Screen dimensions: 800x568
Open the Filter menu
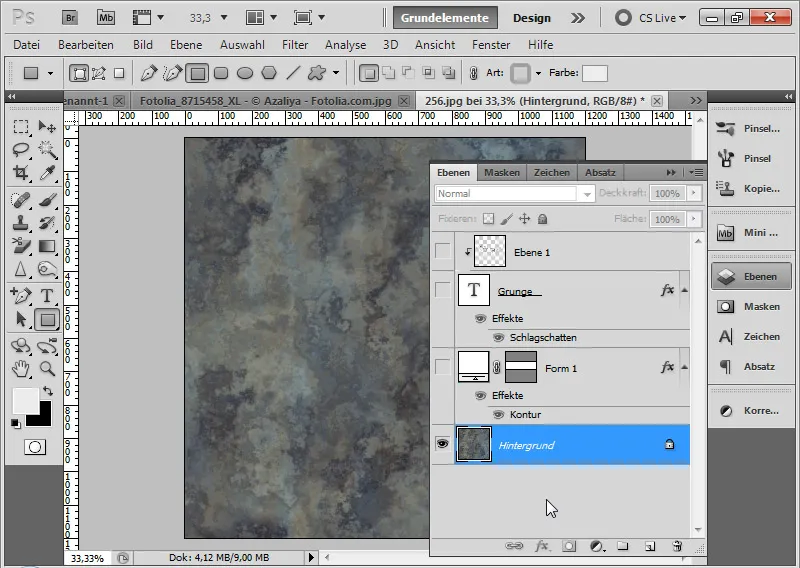pos(295,45)
